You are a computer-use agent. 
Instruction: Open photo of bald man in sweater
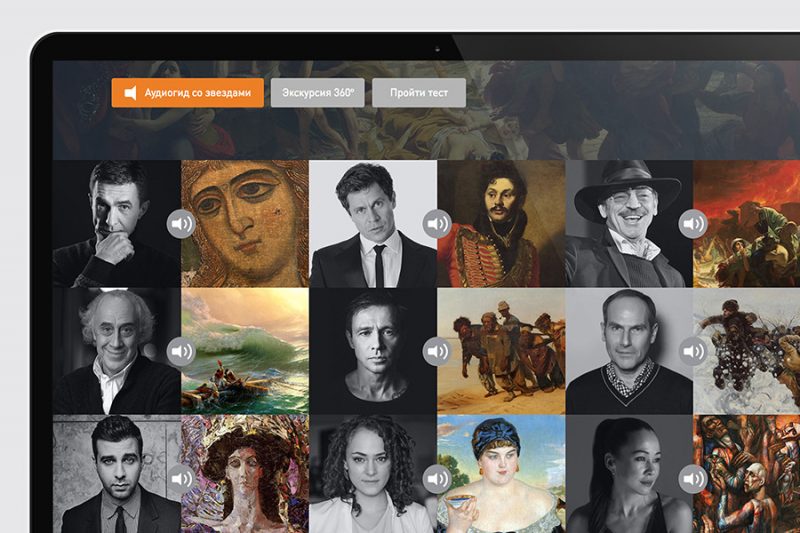(x=629, y=351)
